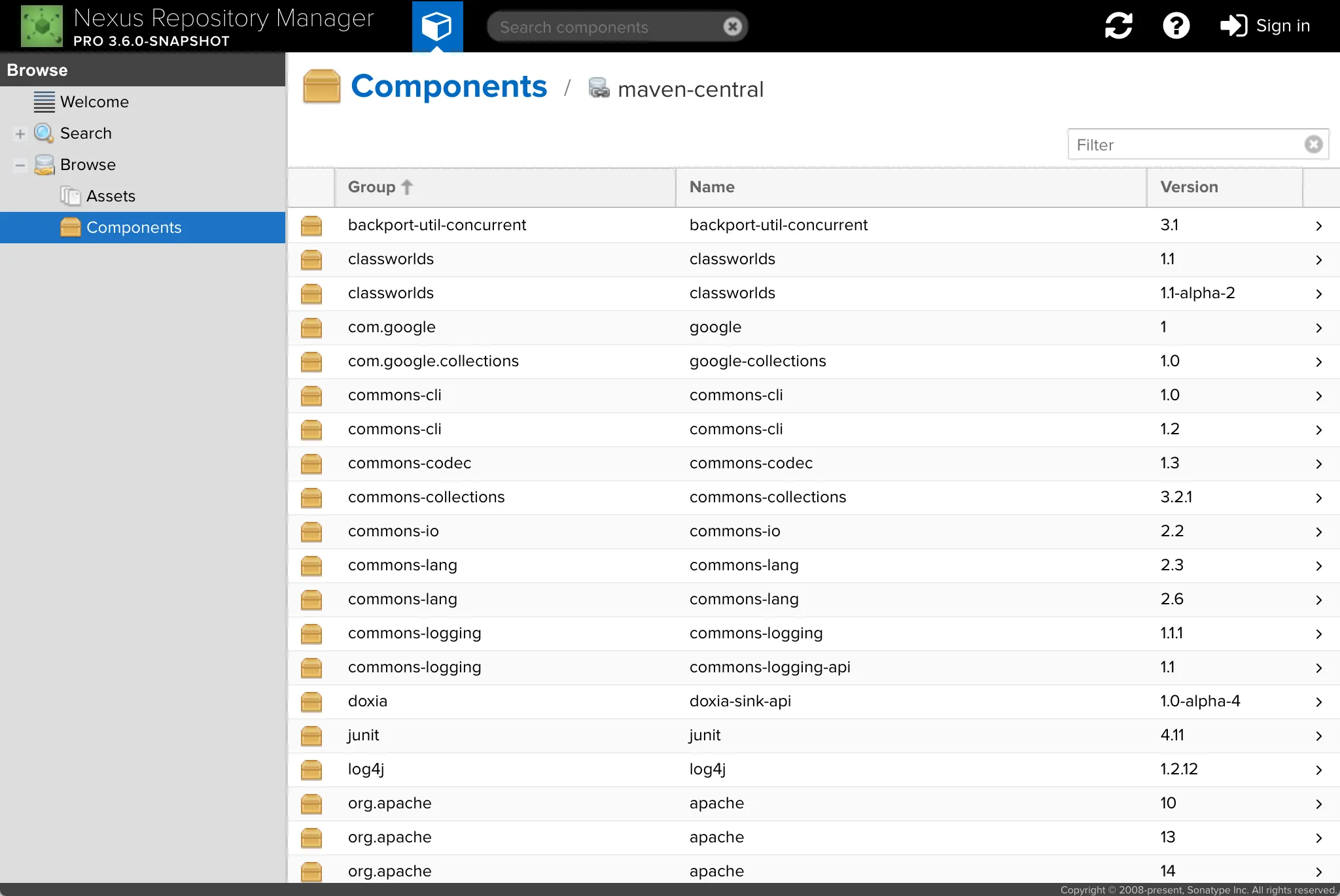This screenshot has width=1340, height=896.
Task: Click component icon for doxia row
Action: tap(311, 702)
